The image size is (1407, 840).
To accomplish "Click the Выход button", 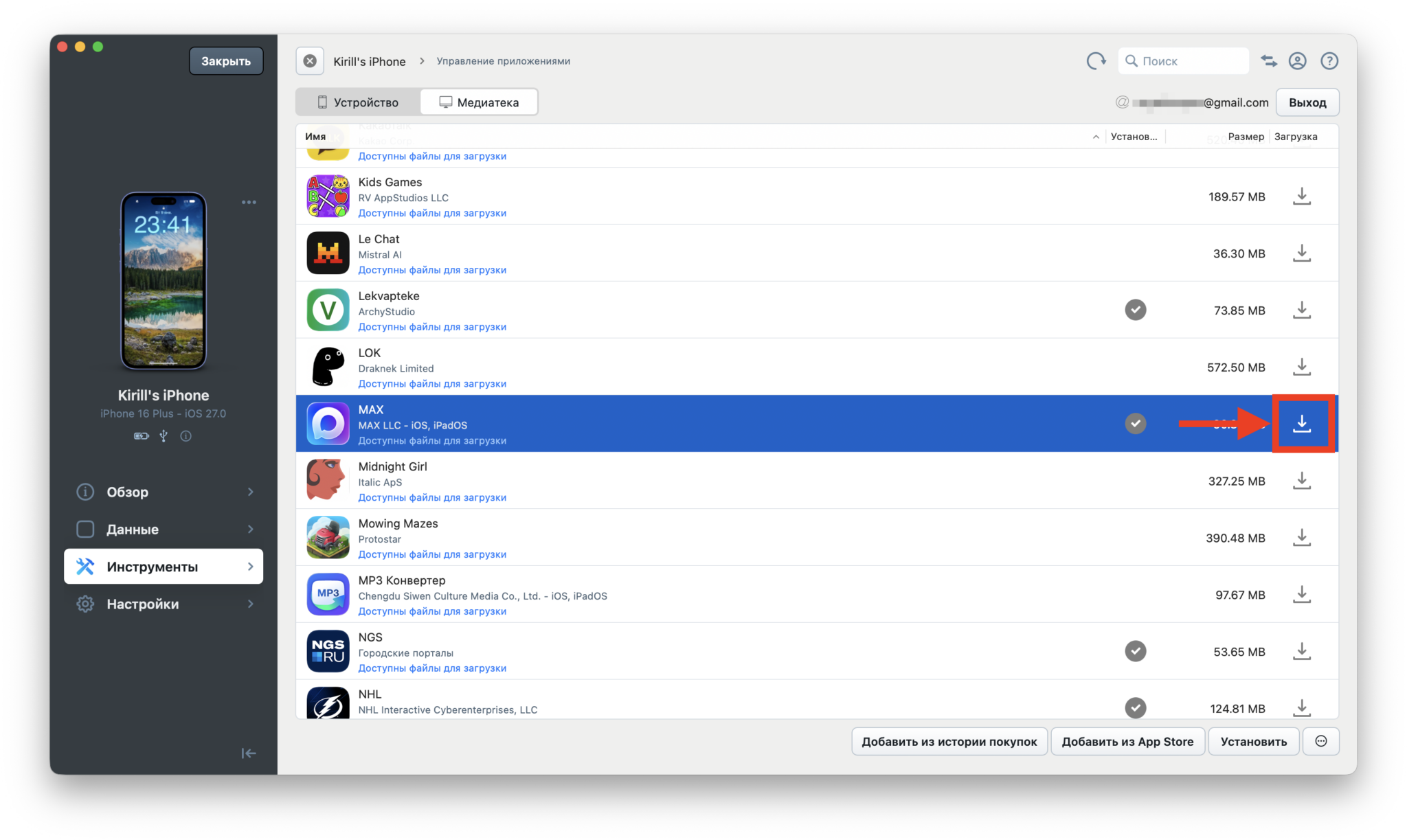I will coord(1307,102).
